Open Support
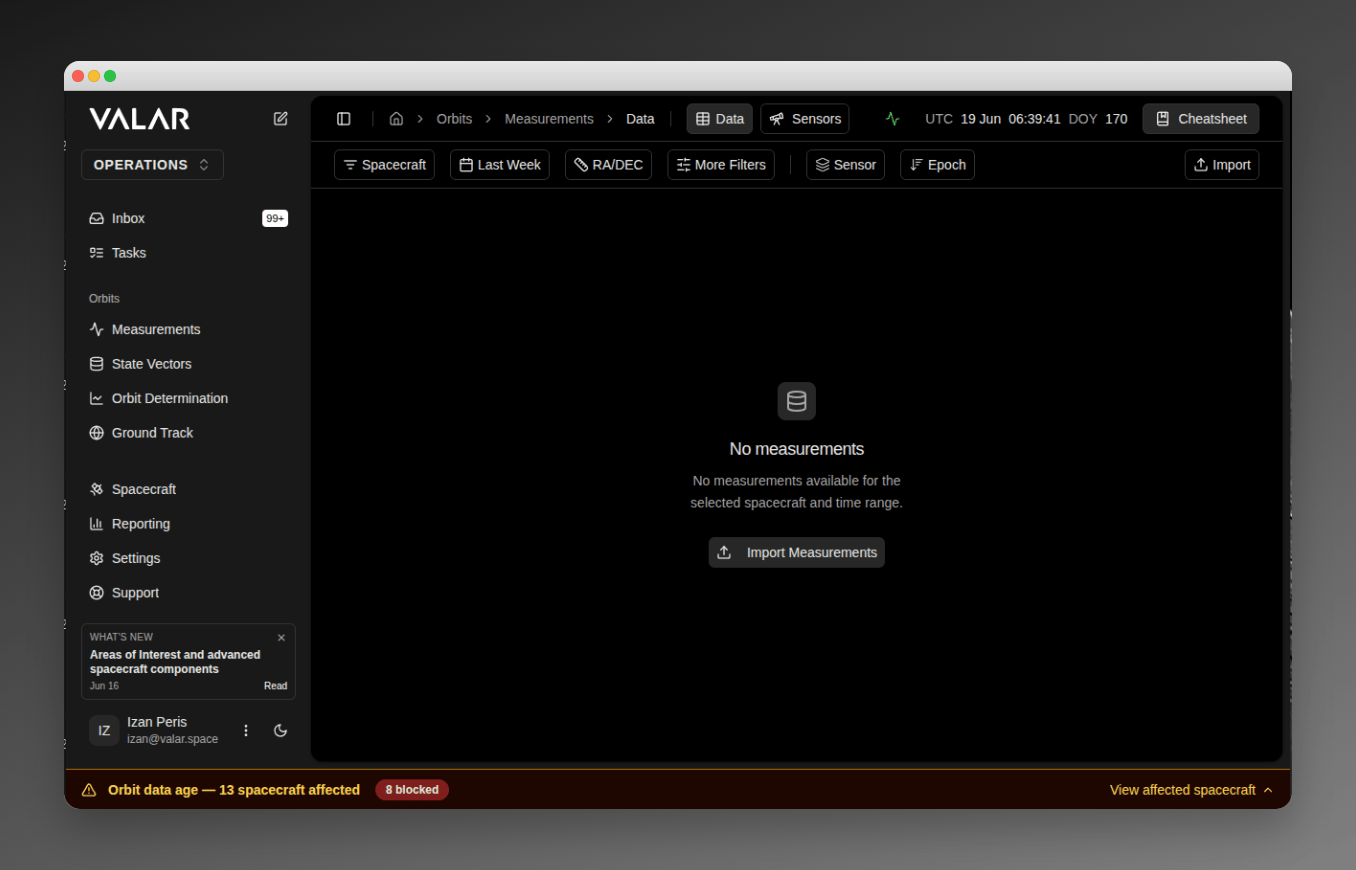1356x870 pixels. [x=188, y=593]
